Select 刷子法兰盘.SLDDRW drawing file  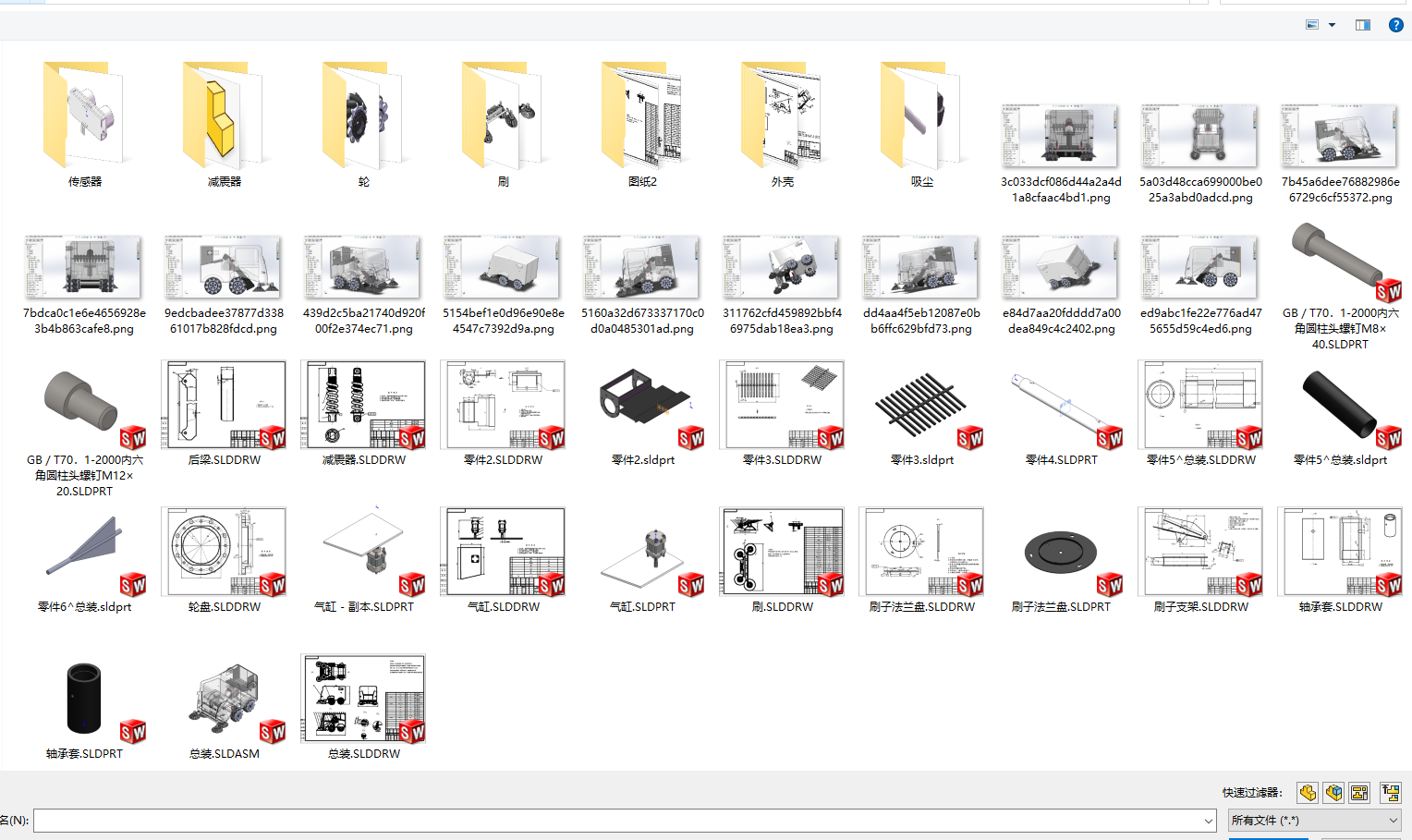tap(922, 560)
